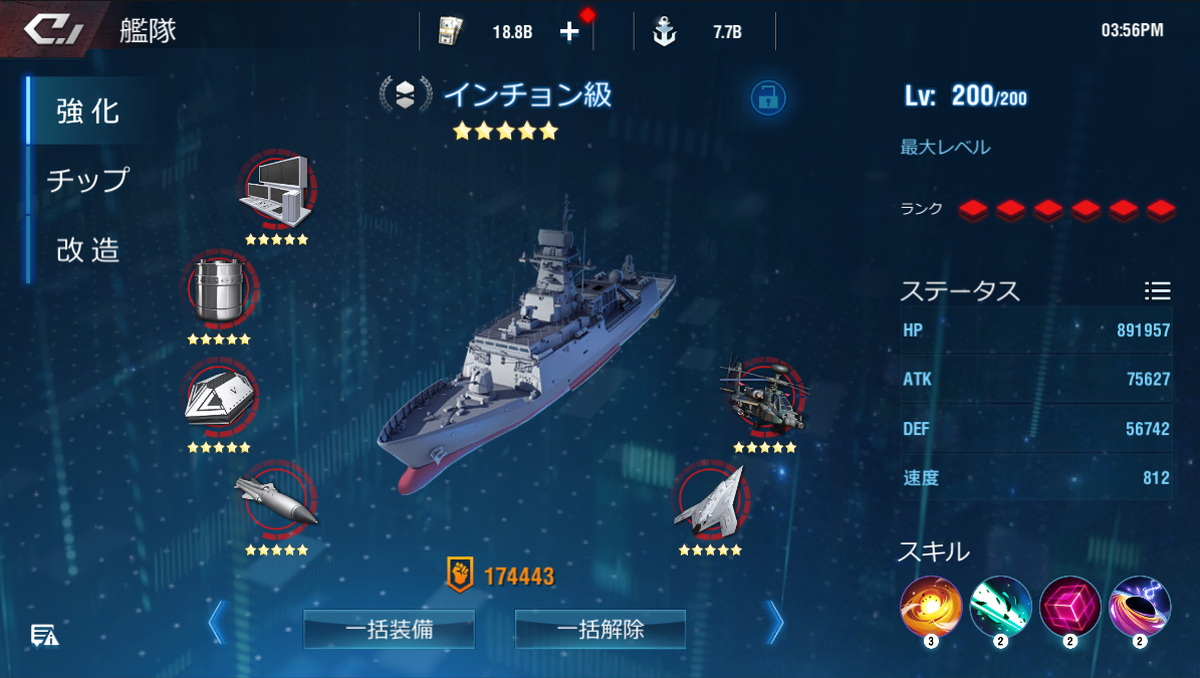Viewport: 1200px width, 678px height.
Task: Click the 一括装備 button
Action: (389, 630)
